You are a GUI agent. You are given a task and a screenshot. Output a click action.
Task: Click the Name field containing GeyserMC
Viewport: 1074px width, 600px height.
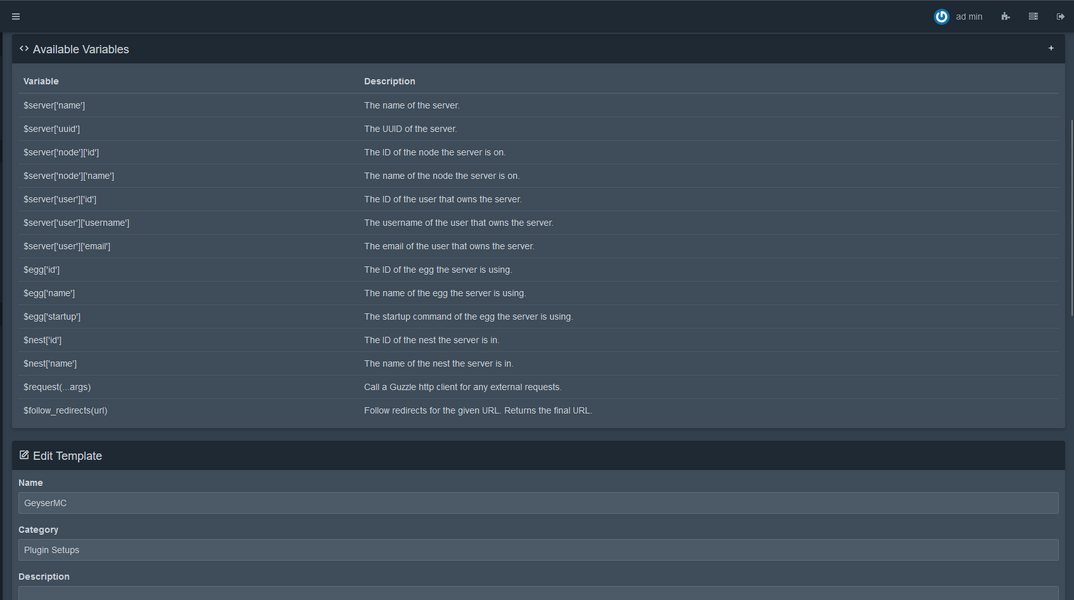pyautogui.click(x=538, y=503)
